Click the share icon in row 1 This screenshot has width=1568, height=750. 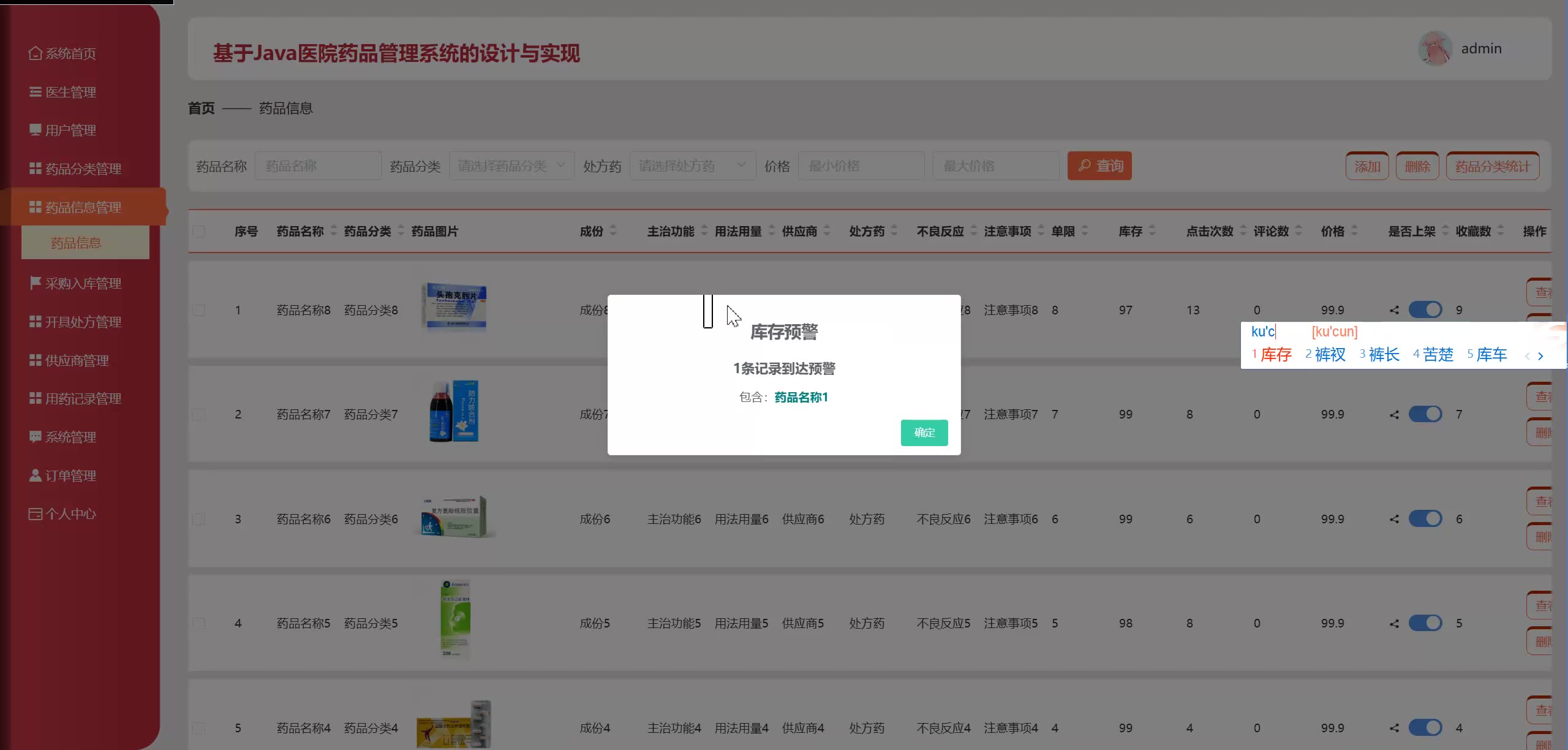click(x=1394, y=310)
